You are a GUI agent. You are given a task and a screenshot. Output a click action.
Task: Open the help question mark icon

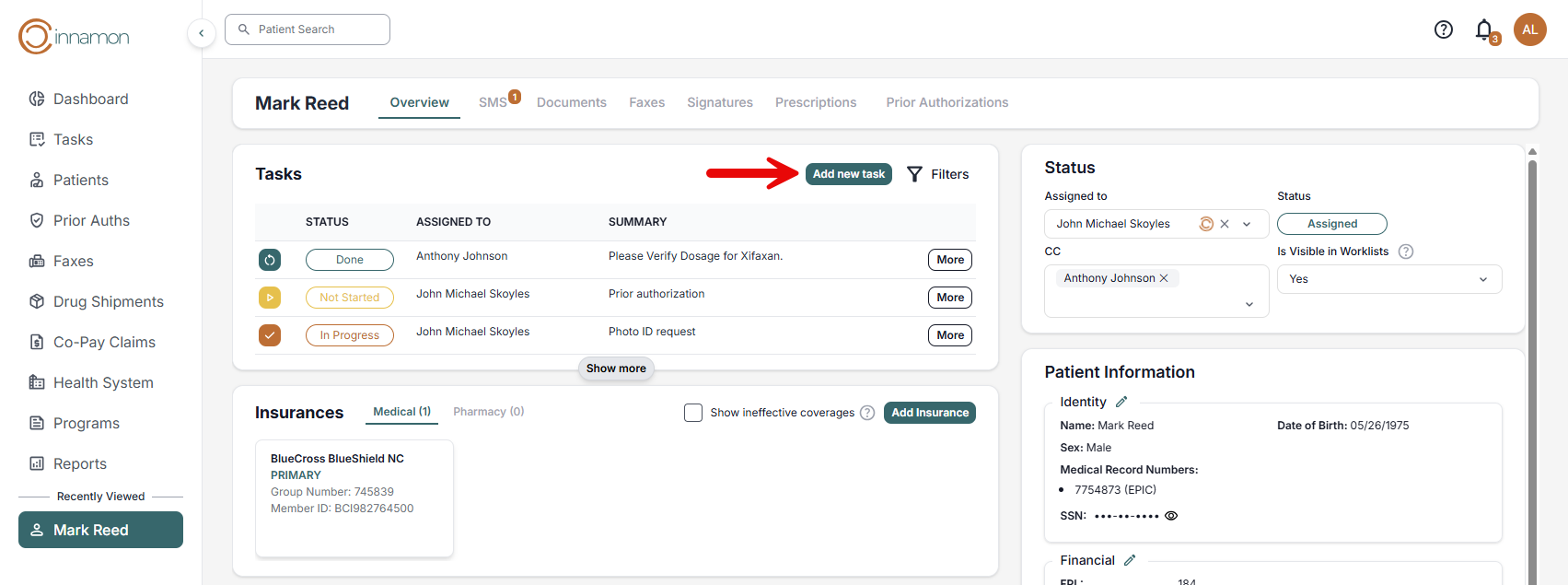1443,29
